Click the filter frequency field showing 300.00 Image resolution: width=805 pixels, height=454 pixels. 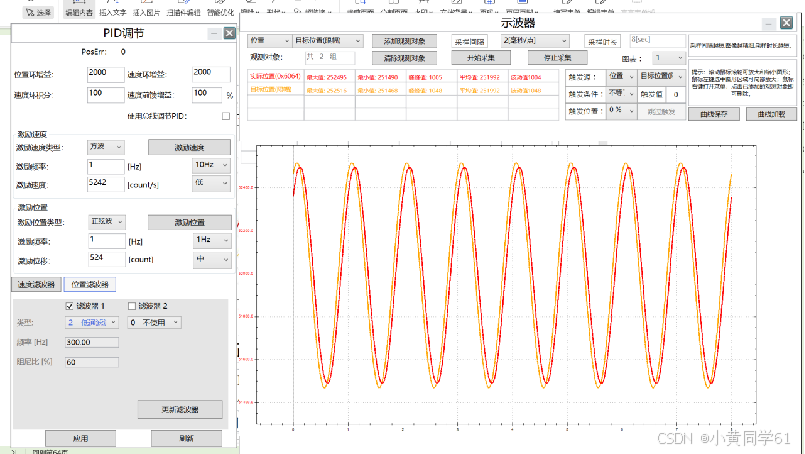(92, 343)
